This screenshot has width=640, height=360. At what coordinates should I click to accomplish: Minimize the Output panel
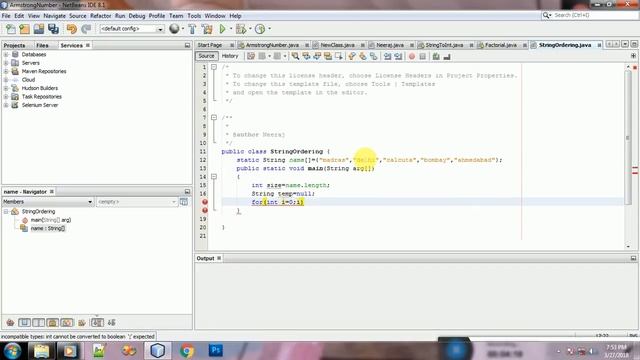pyautogui.click(x=633, y=258)
